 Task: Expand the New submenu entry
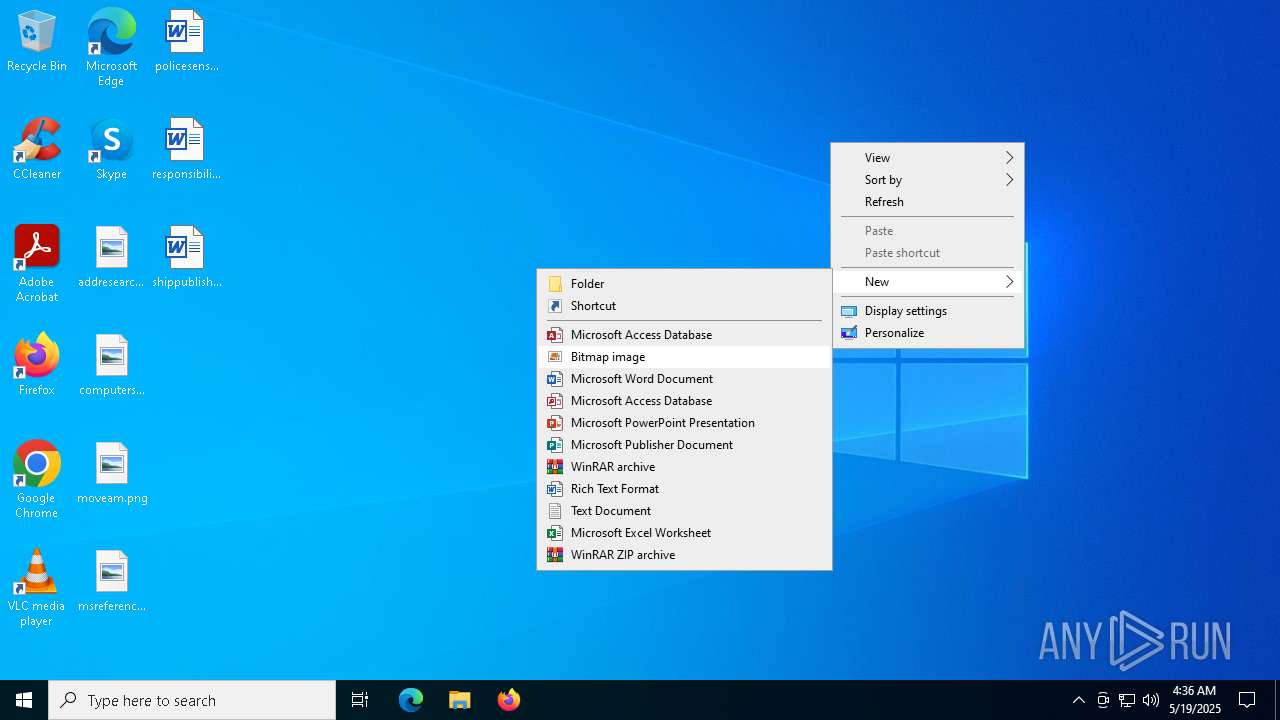click(x=928, y=281)
